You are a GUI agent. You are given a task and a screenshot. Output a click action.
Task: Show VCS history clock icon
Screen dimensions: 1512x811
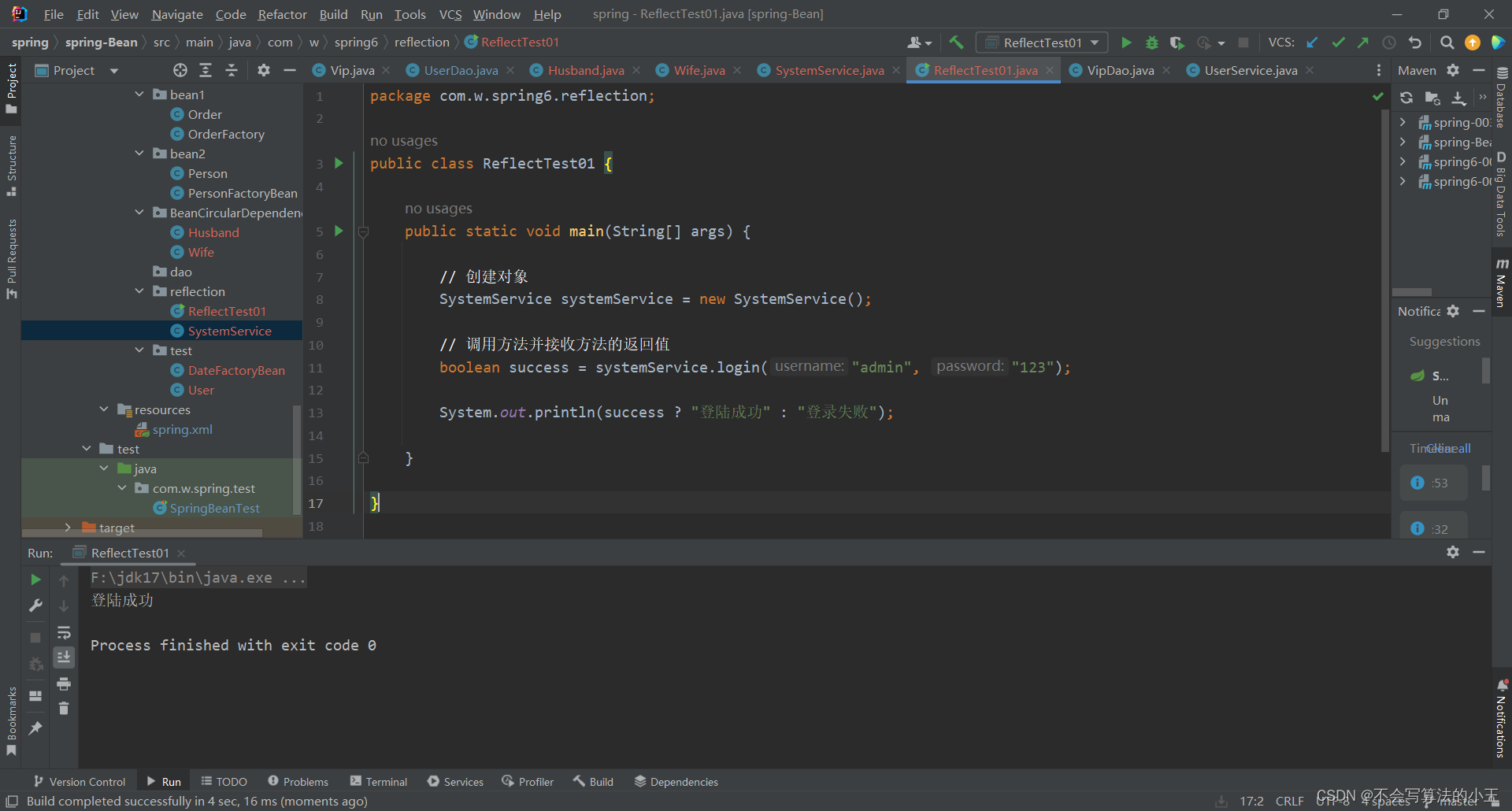pyautogui.click(x=1389, y=43)
